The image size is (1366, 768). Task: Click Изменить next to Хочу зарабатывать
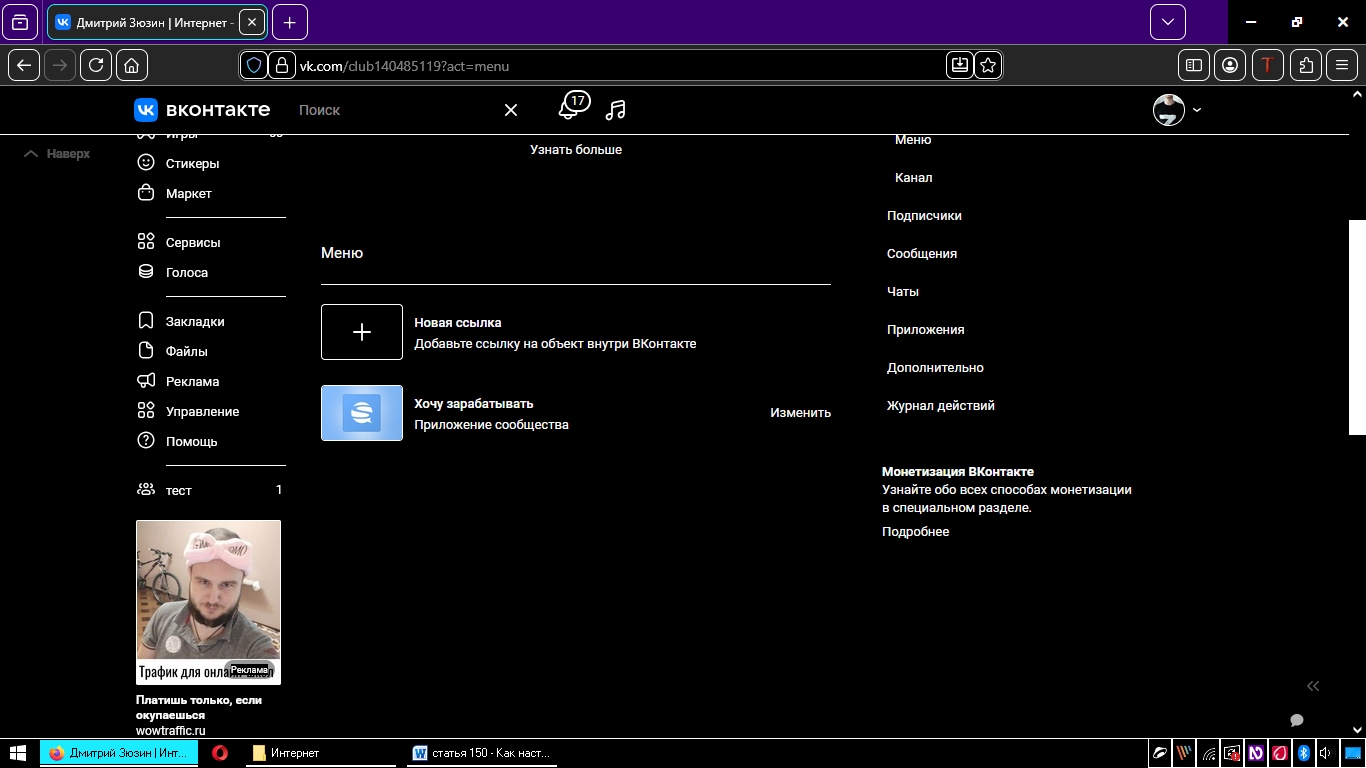click(x=800, y=413)
